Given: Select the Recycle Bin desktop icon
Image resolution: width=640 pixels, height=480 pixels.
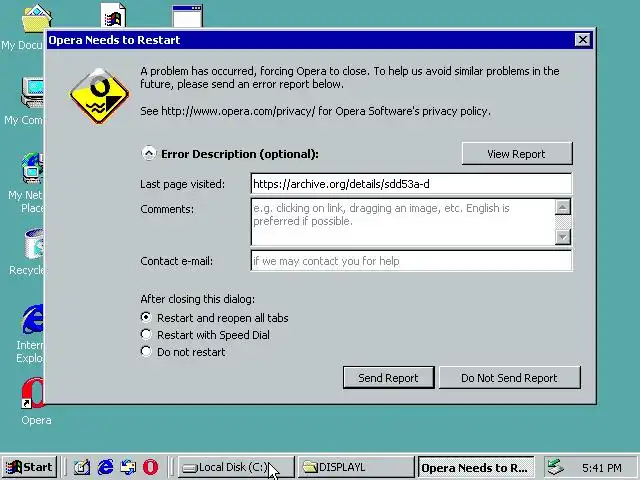Looking at the screenshot, I should click(x=33, y=244).
